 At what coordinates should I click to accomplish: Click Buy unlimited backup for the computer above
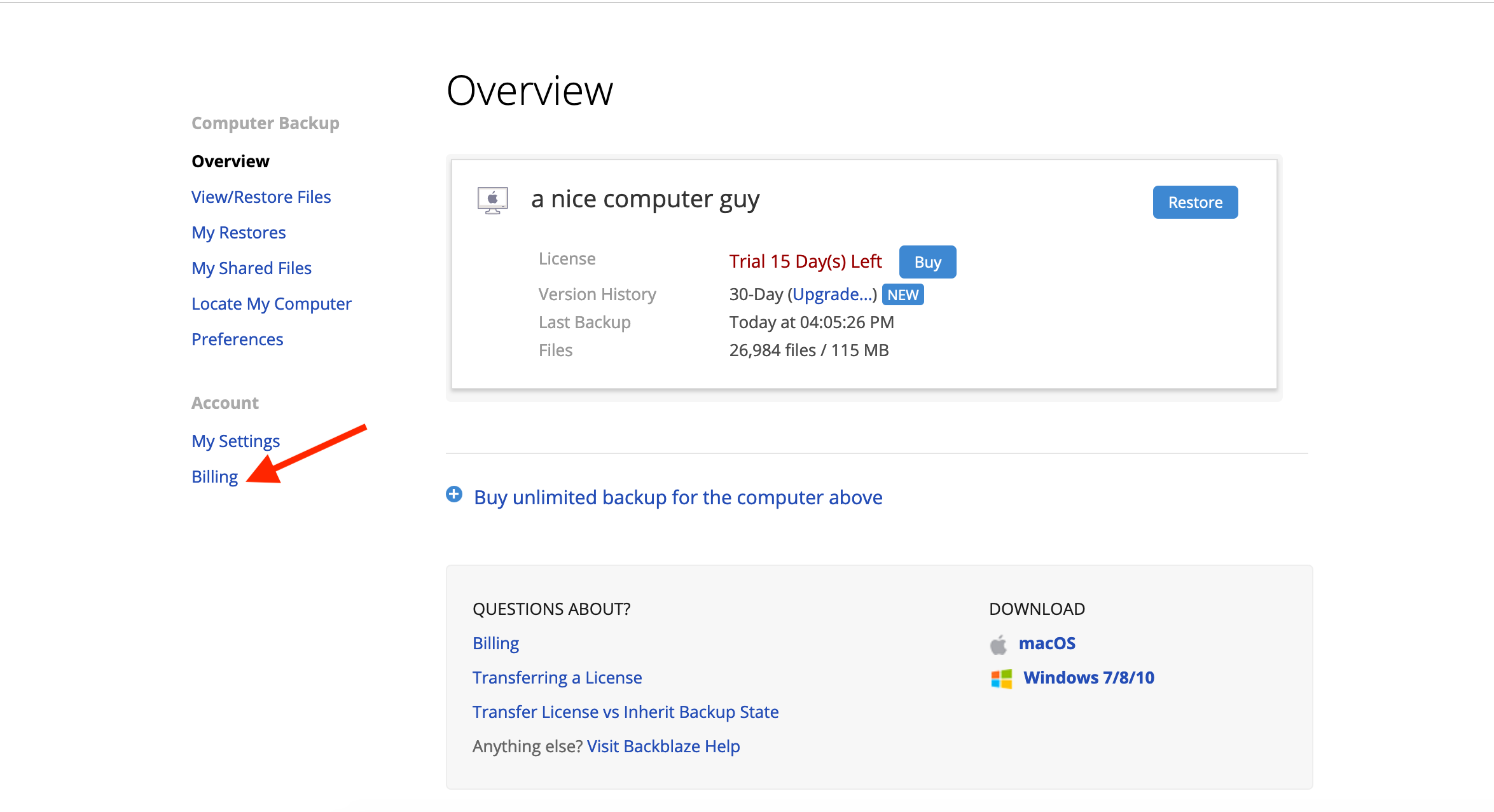click(678, 497)
